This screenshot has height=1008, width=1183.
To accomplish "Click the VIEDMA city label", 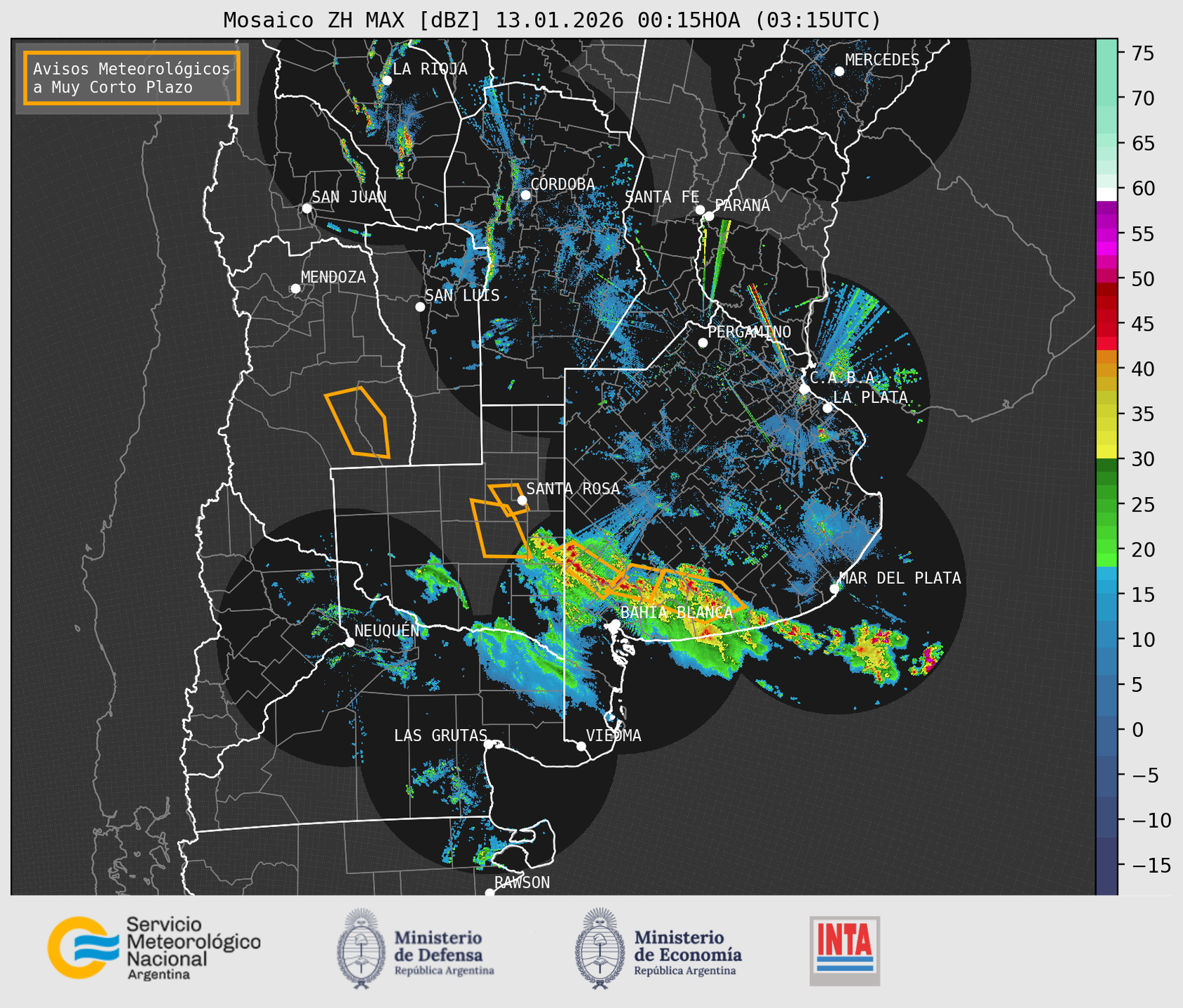I will [x=614, y=735].
